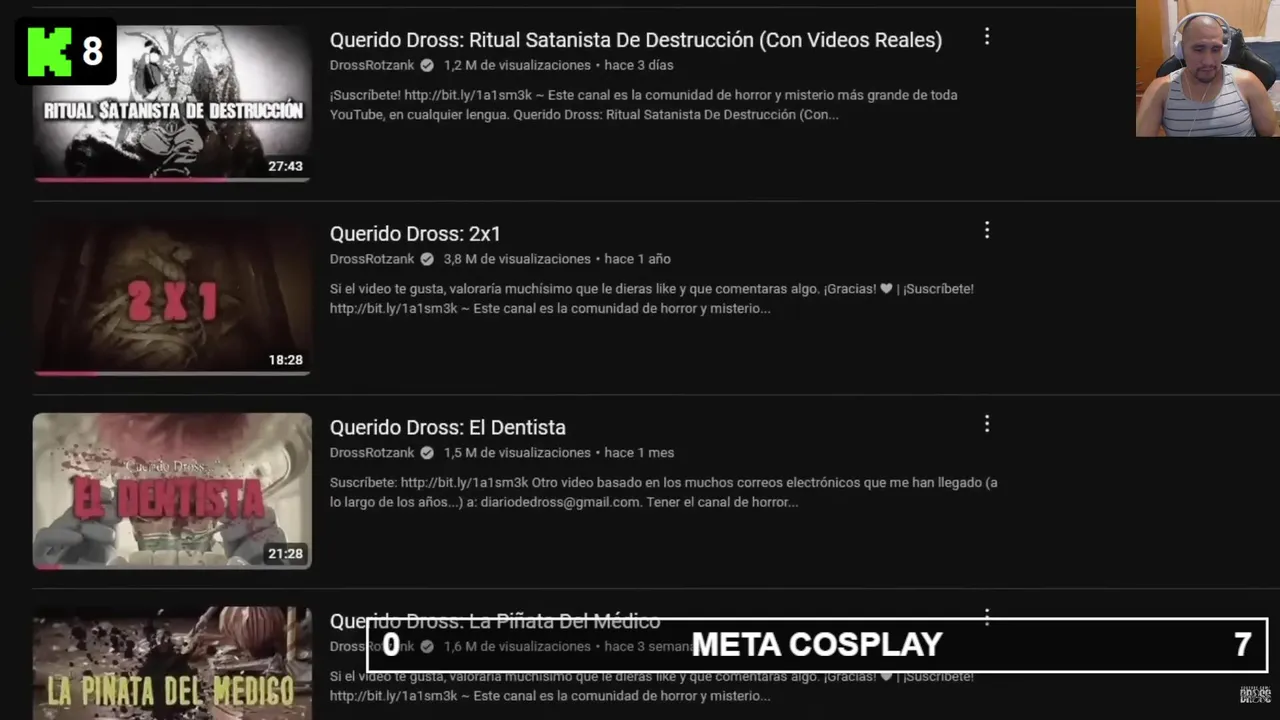
Task: Click '3,8 M de visualizaciones' text
Action: click(517, 259)
